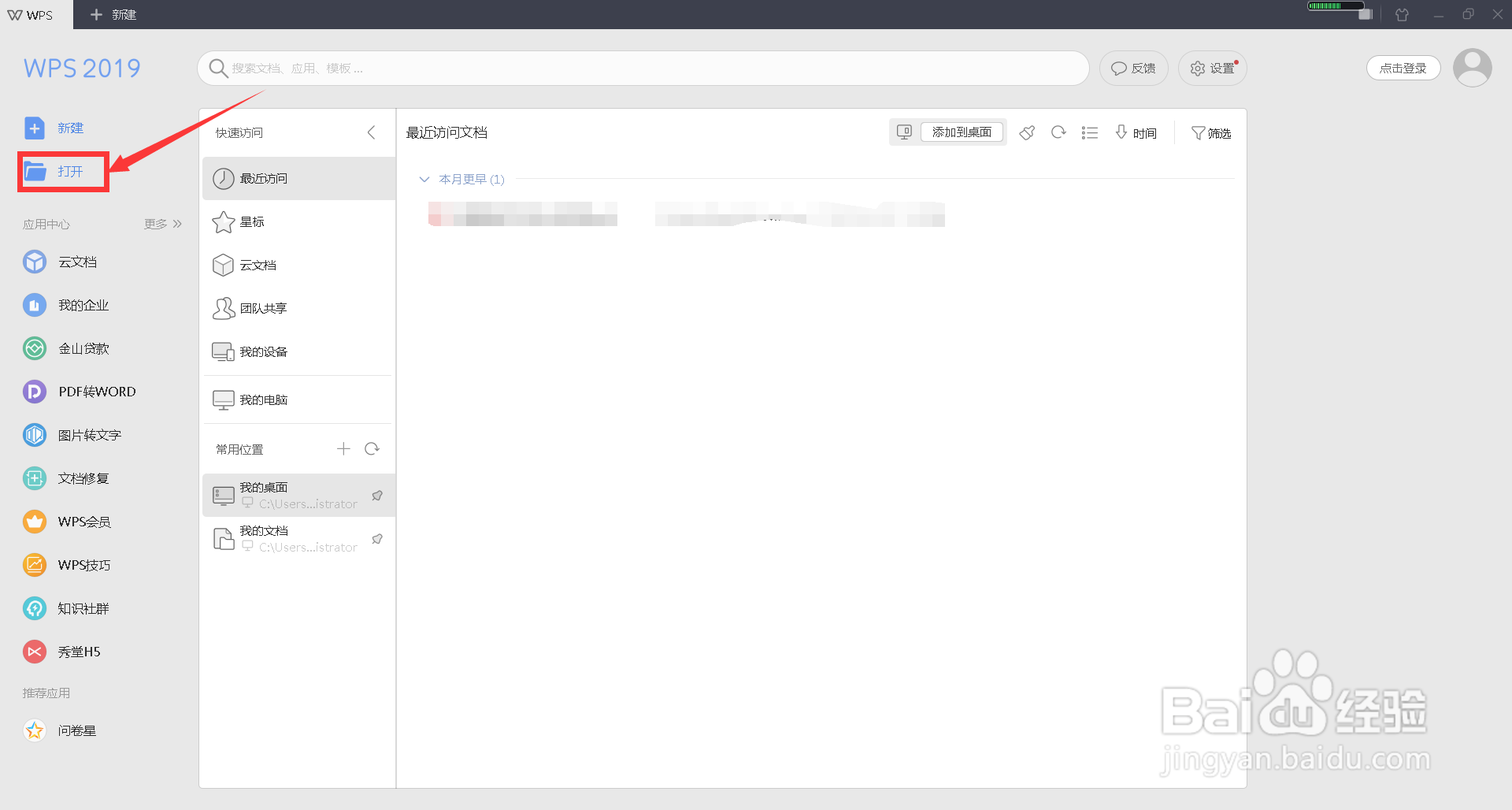1512x810 pixels.
Task: Click the user avatar
Action: pos(1473,68)
